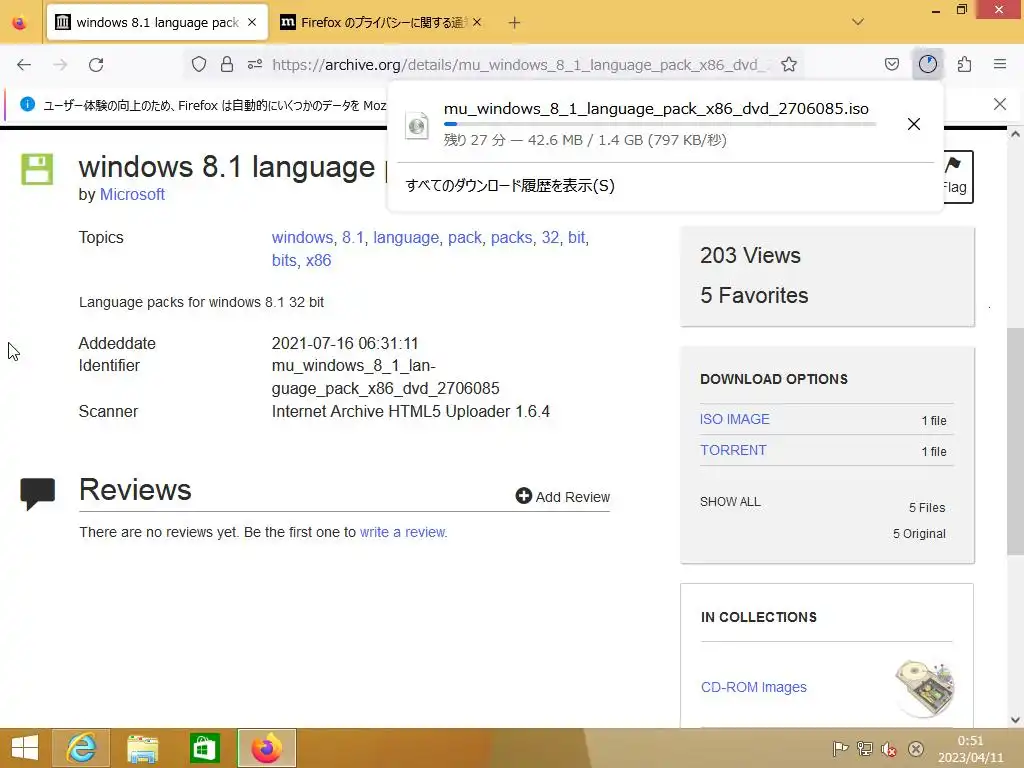
Task: Click the page vertical scrollbar thumb
Action: (x=1015, y=441)
